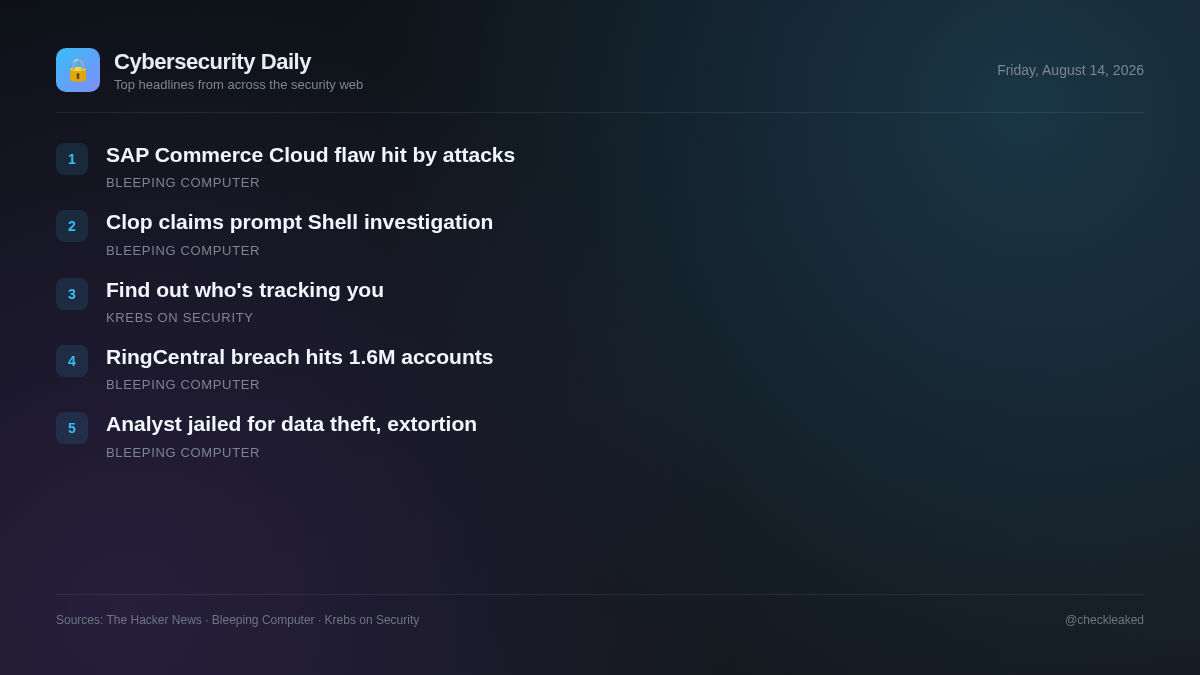Open headline Analyst jailed for data theft, extortion
Screen dimensions: 1200x675
(291, 424)
